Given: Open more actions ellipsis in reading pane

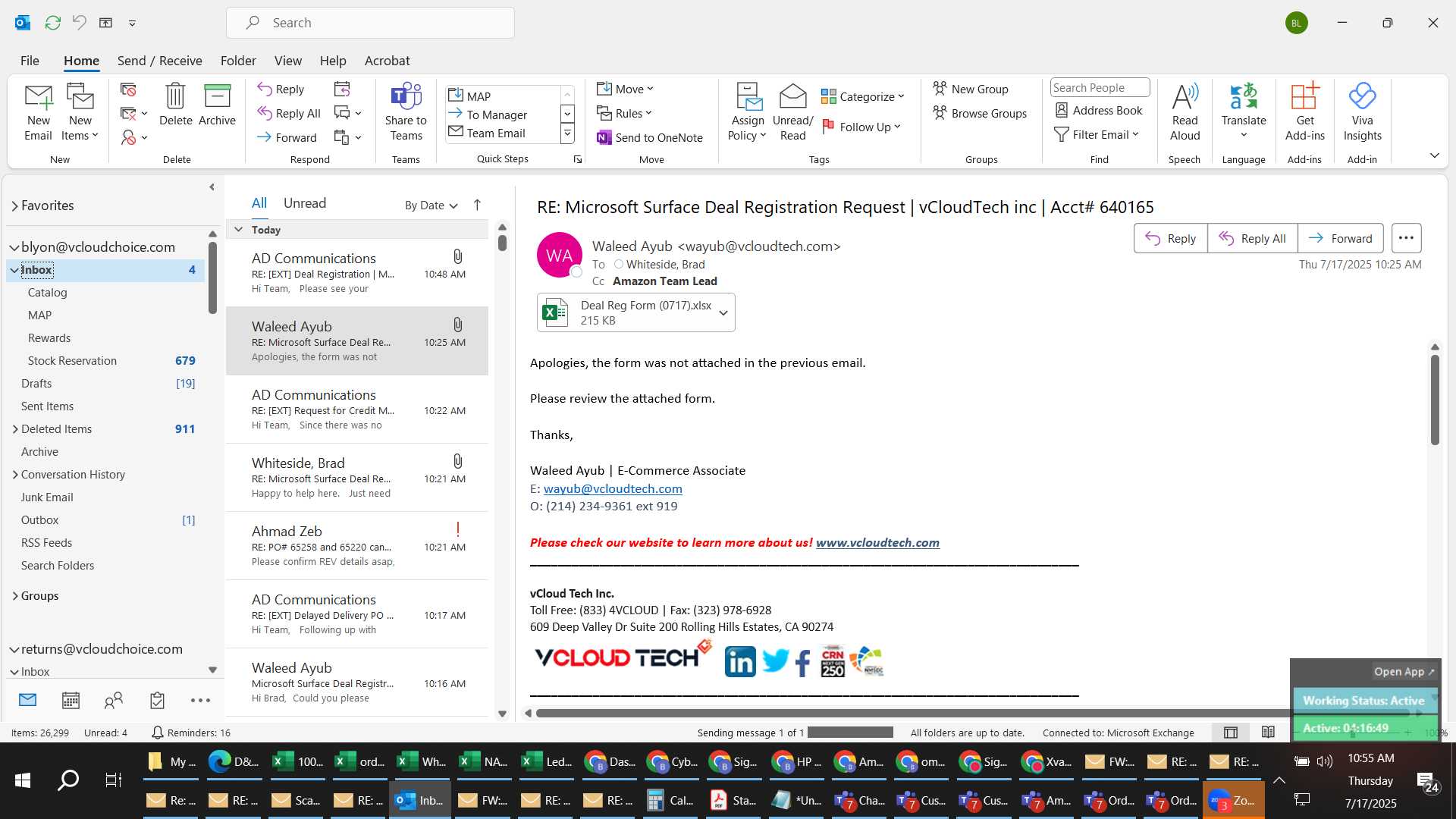Looking at the screenshot, I should coord(1406,238).
